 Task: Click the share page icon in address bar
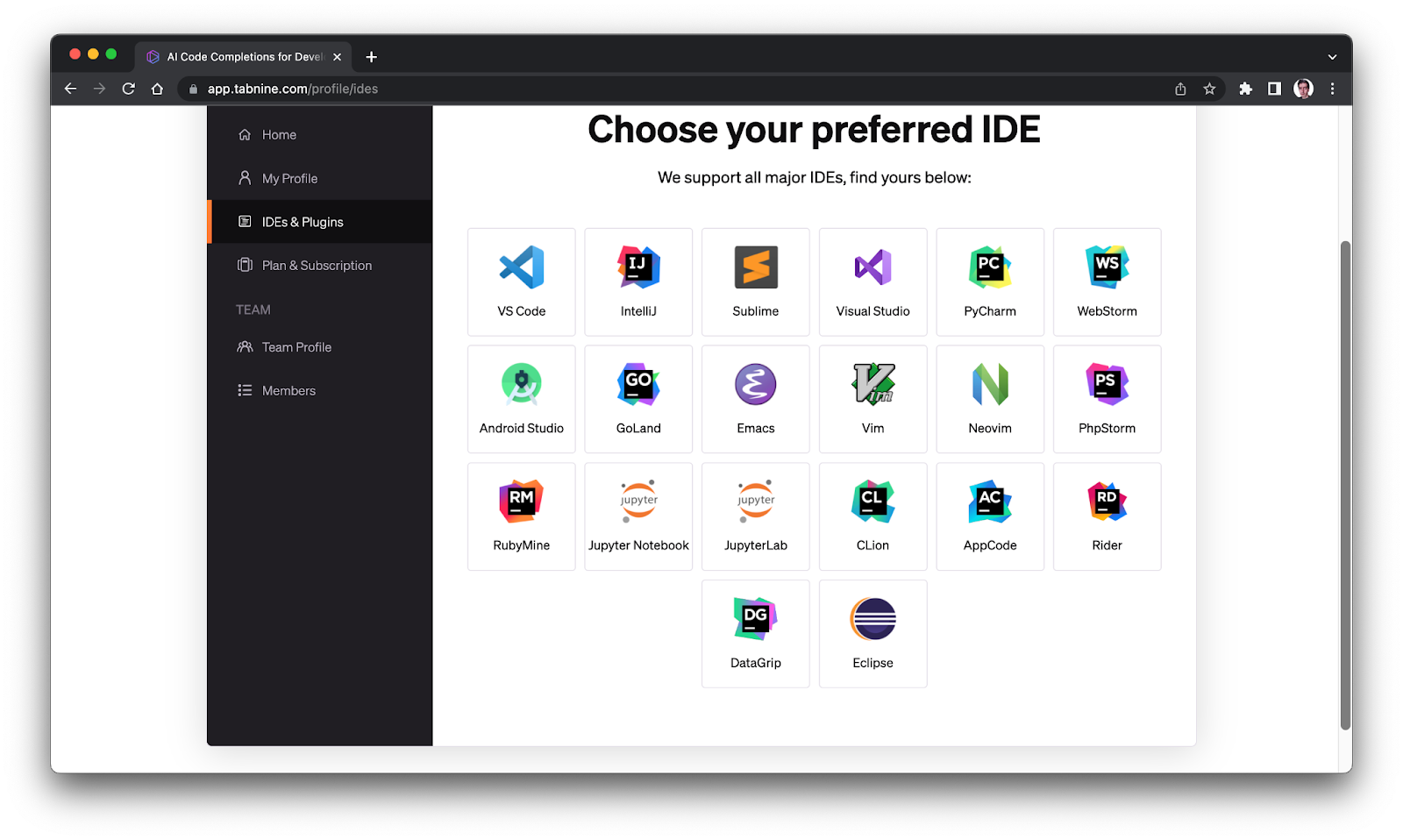1180,89
